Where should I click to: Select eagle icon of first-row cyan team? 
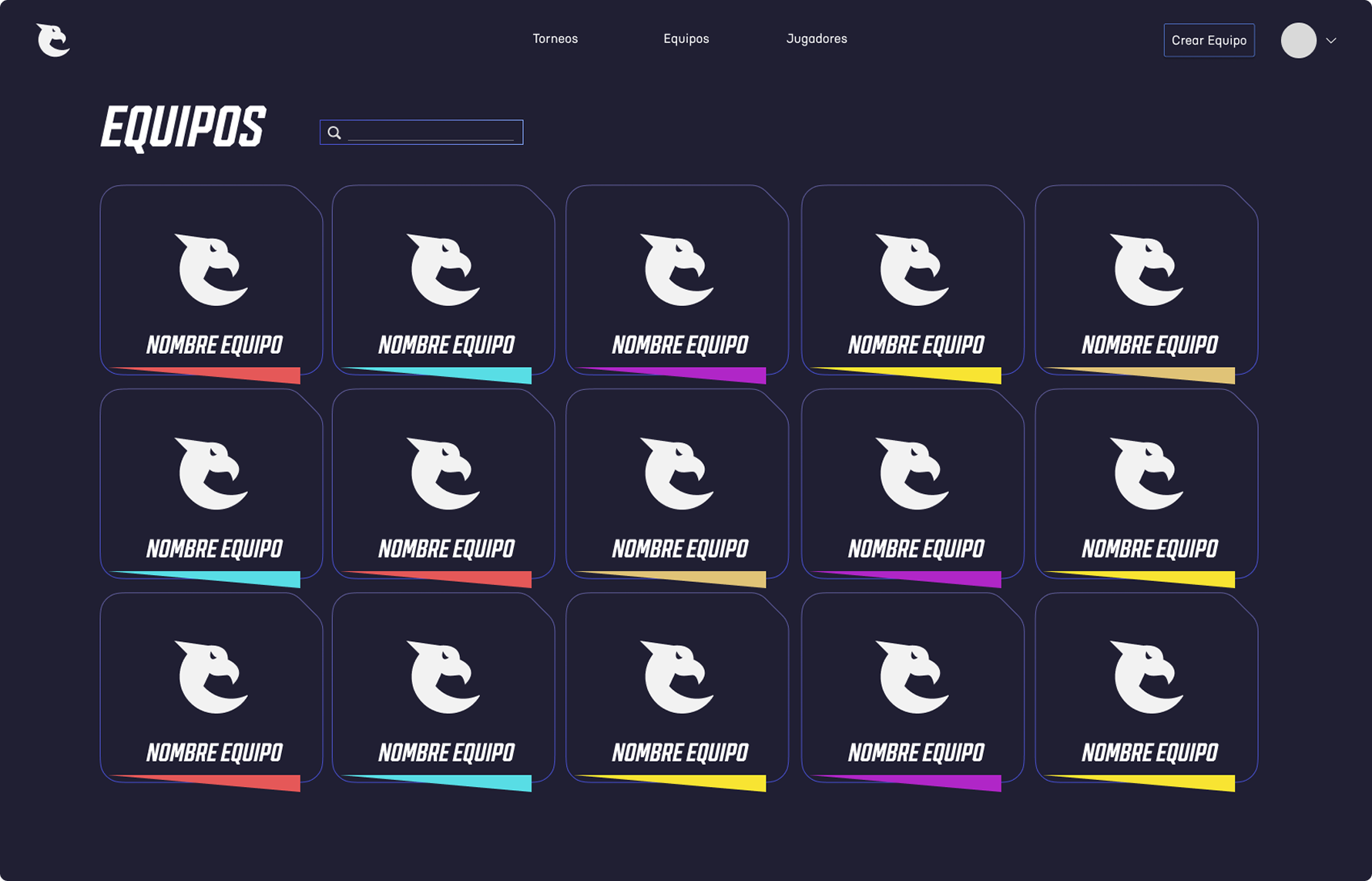pyautogui.click(x=444, y=269)
